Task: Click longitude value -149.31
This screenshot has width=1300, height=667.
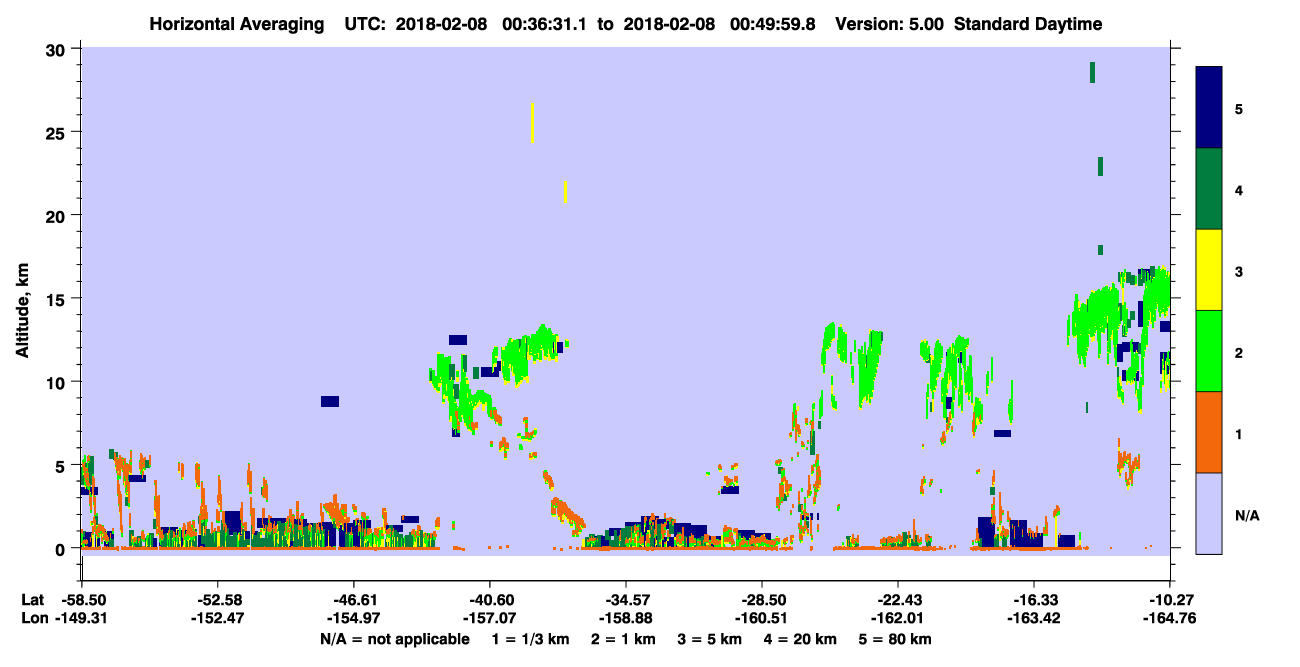Action: pyautogui.click(x=82, y=617)
